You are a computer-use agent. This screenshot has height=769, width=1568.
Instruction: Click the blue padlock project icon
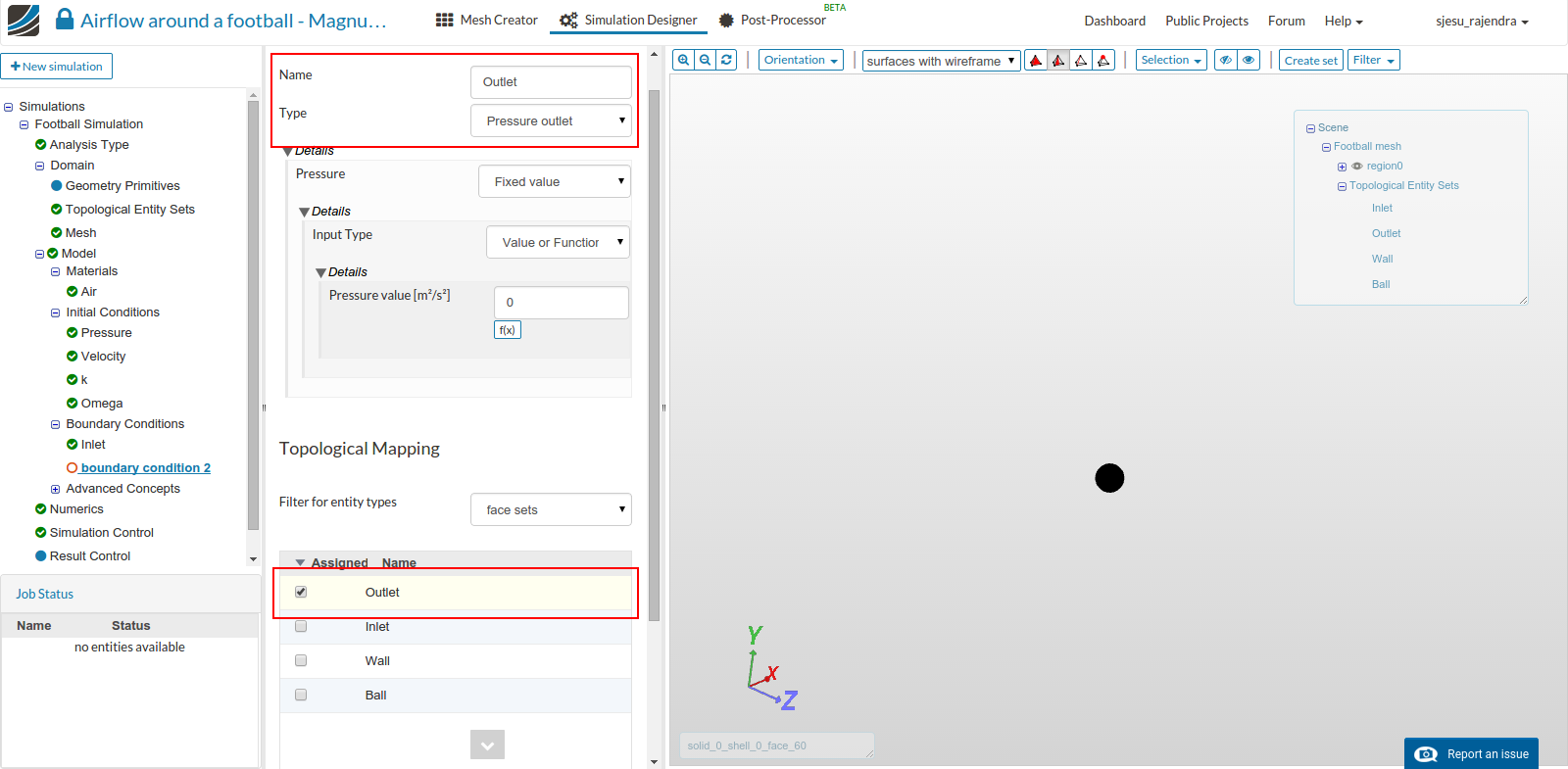[65, 20]
